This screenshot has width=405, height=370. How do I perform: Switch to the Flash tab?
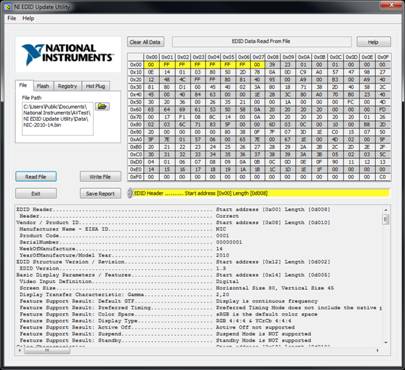coord(43,86)
